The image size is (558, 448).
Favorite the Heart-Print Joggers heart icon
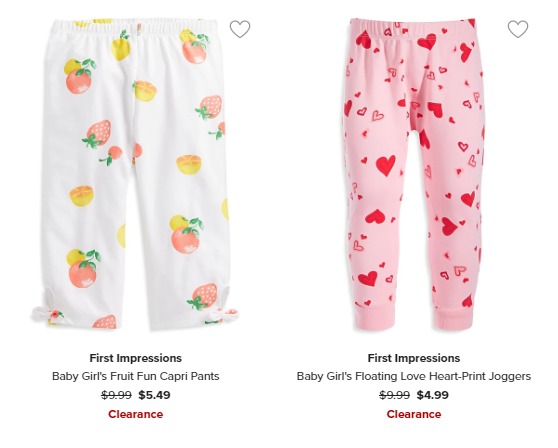[x=518, y=29]
